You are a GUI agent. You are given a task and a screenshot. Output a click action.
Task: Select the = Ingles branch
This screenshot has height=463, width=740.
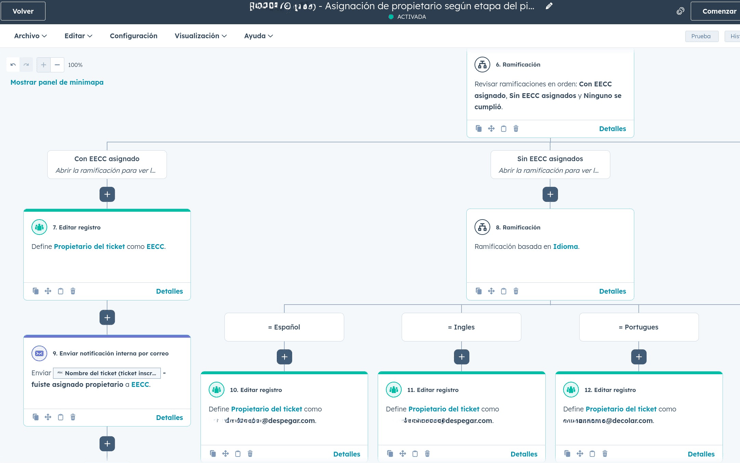pos(462,327)
